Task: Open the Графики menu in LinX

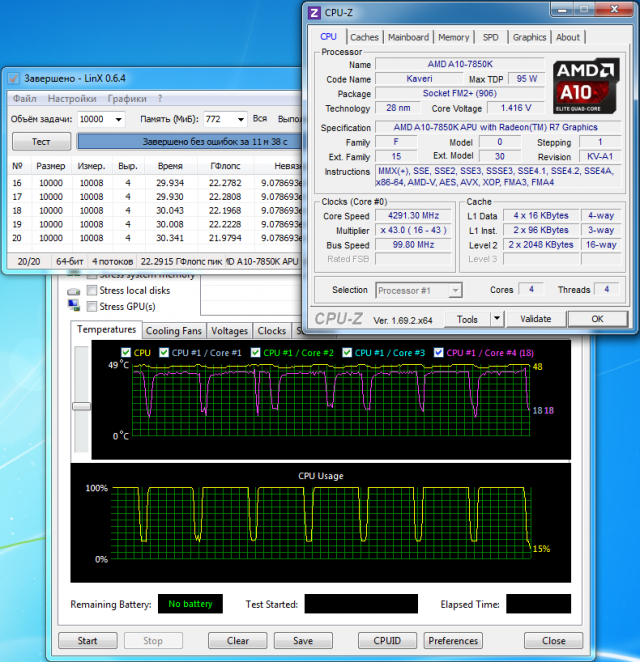Action: point(127,99)
